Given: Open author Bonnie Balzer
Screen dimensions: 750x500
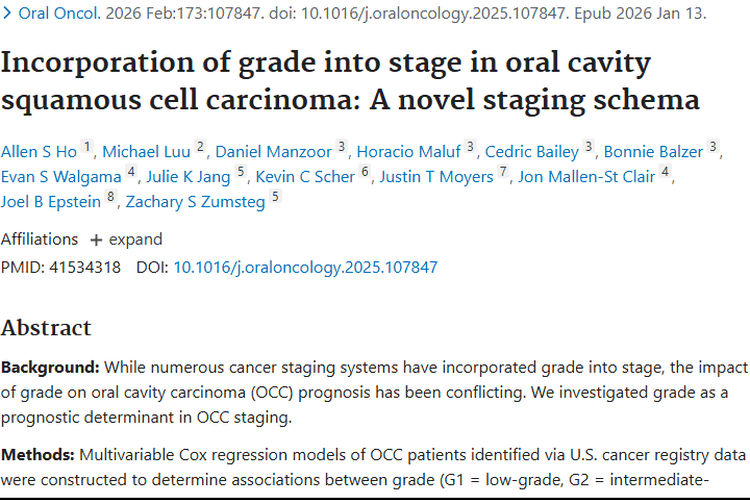Looking at the screenshot, I should pos(655,152).
